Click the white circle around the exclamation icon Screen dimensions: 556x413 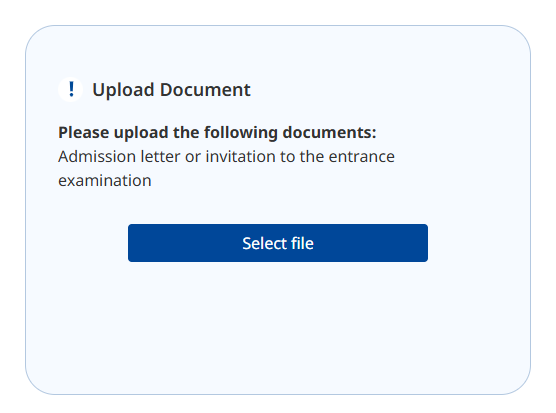pos(71,89)
